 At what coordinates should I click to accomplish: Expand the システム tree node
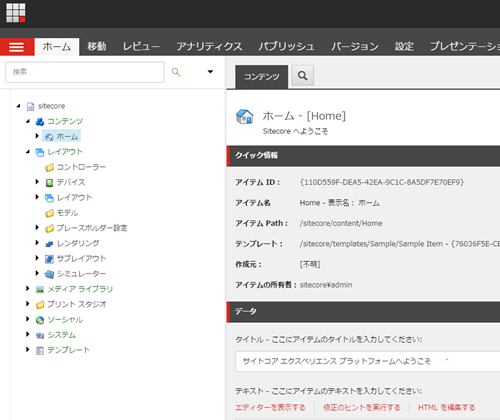tap(28, 334)
